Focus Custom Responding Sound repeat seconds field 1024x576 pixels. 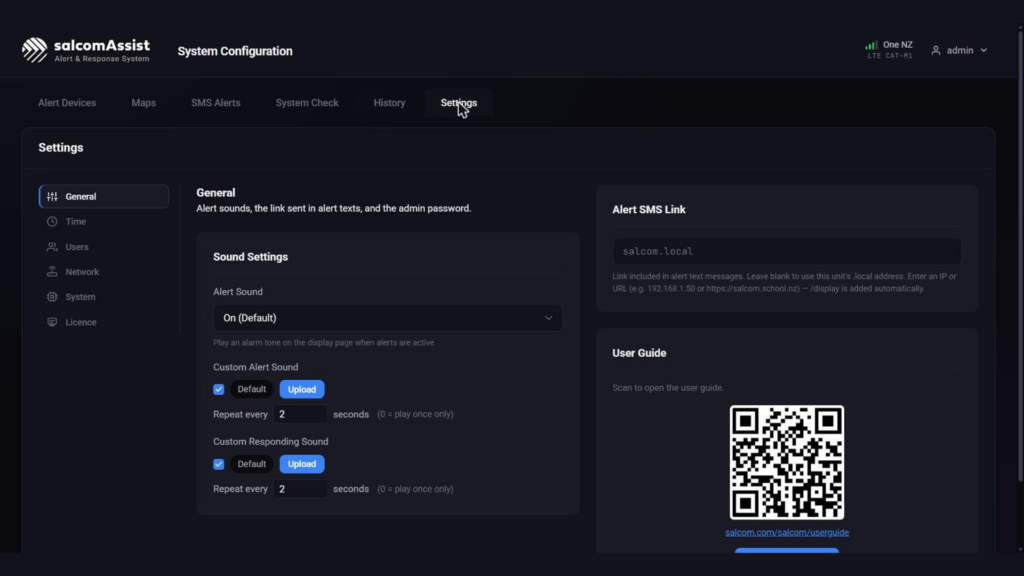pyautogui.click(x=300, y=489)
